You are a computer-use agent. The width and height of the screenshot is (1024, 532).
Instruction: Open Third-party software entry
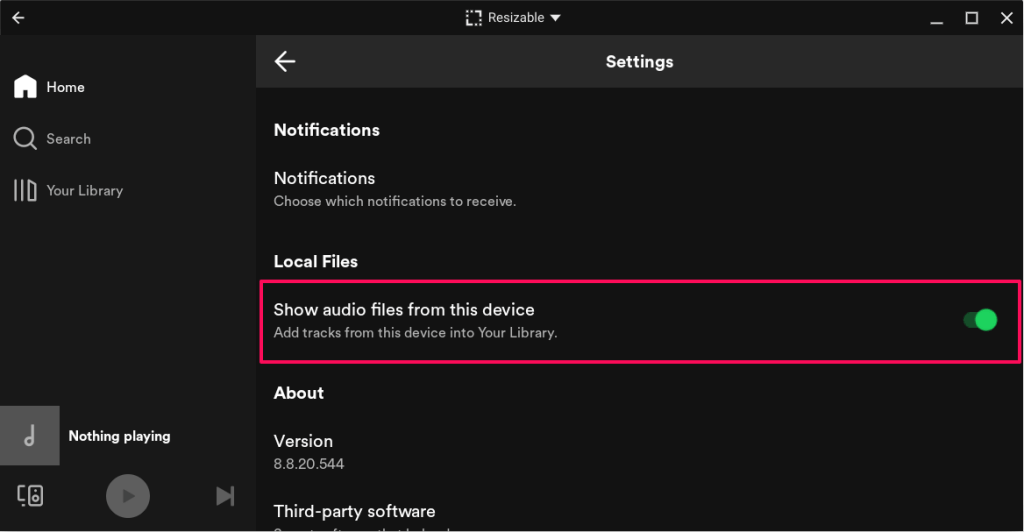coord(354,511)
